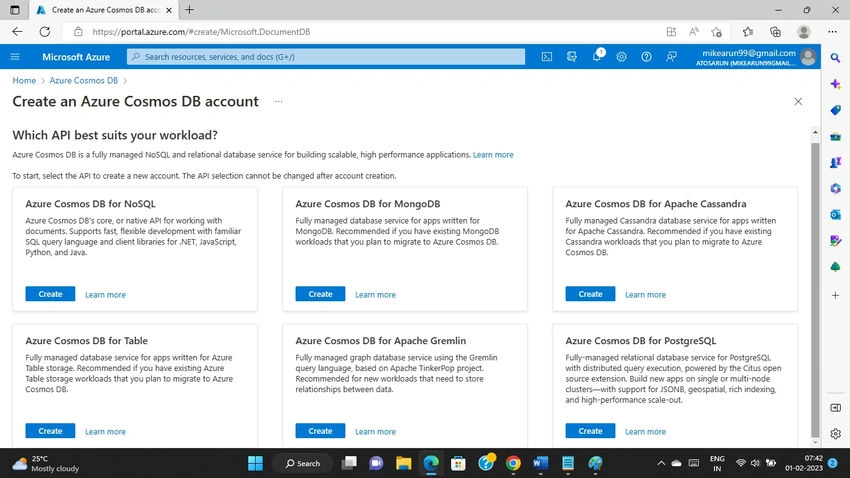Open Azure portal settings gear
Image resolution: width=850 pixels, height=478 pixels.
[x=621, y=56]
